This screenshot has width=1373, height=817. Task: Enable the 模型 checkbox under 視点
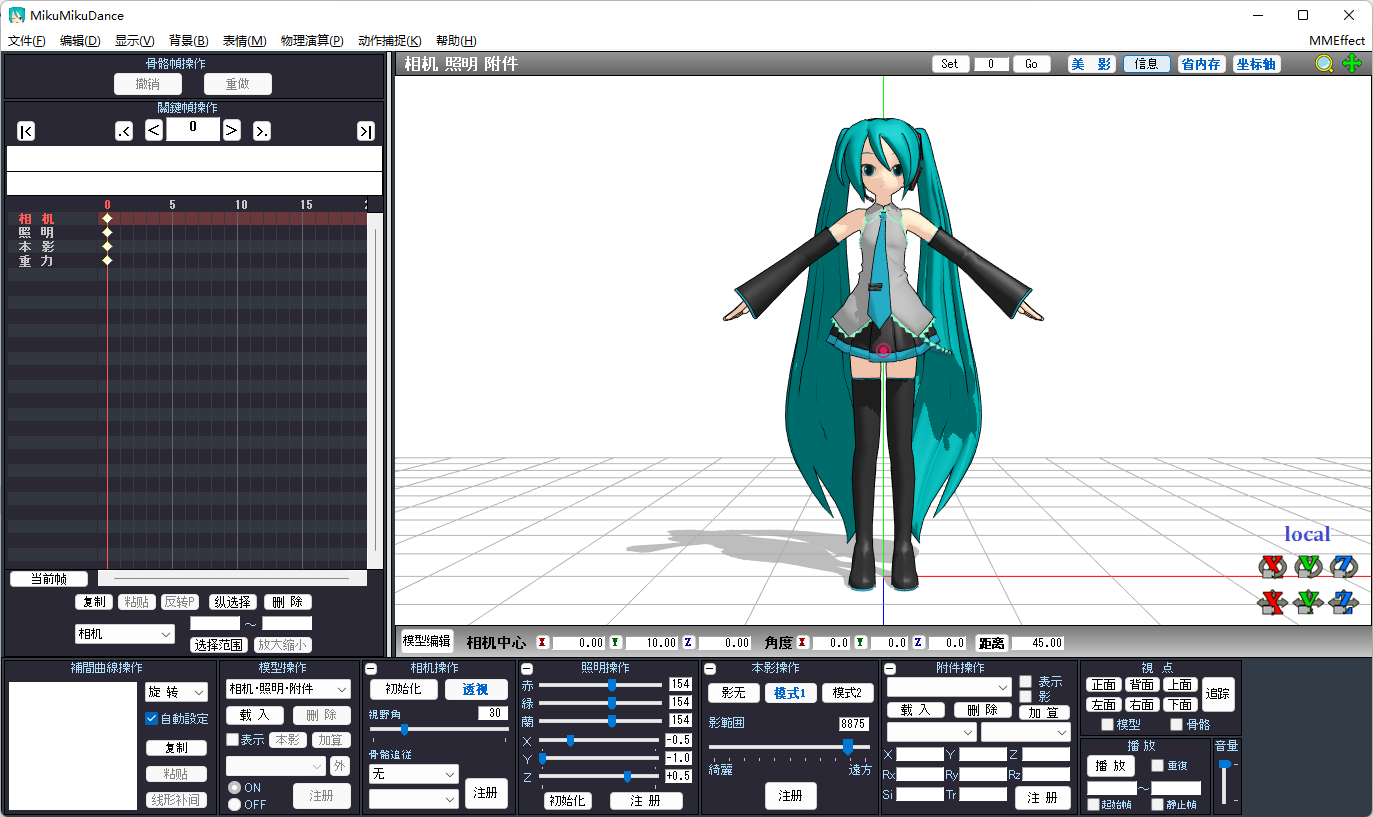click(1107, 724)
